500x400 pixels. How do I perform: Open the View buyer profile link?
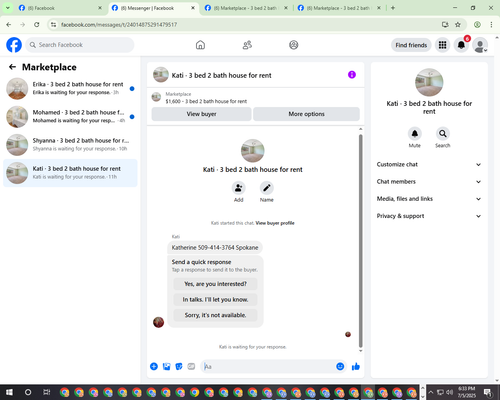click(275, 223)
